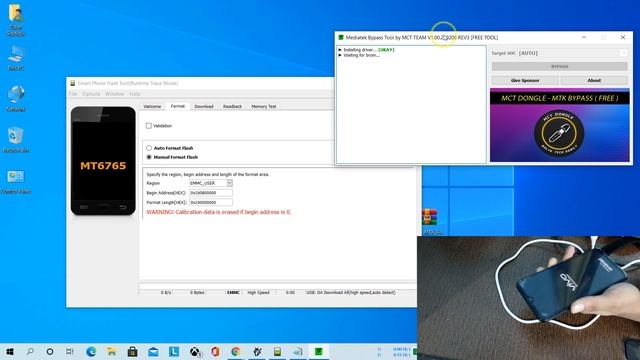
Task: Click the blue L app taskbar icon
Action: 174,351
